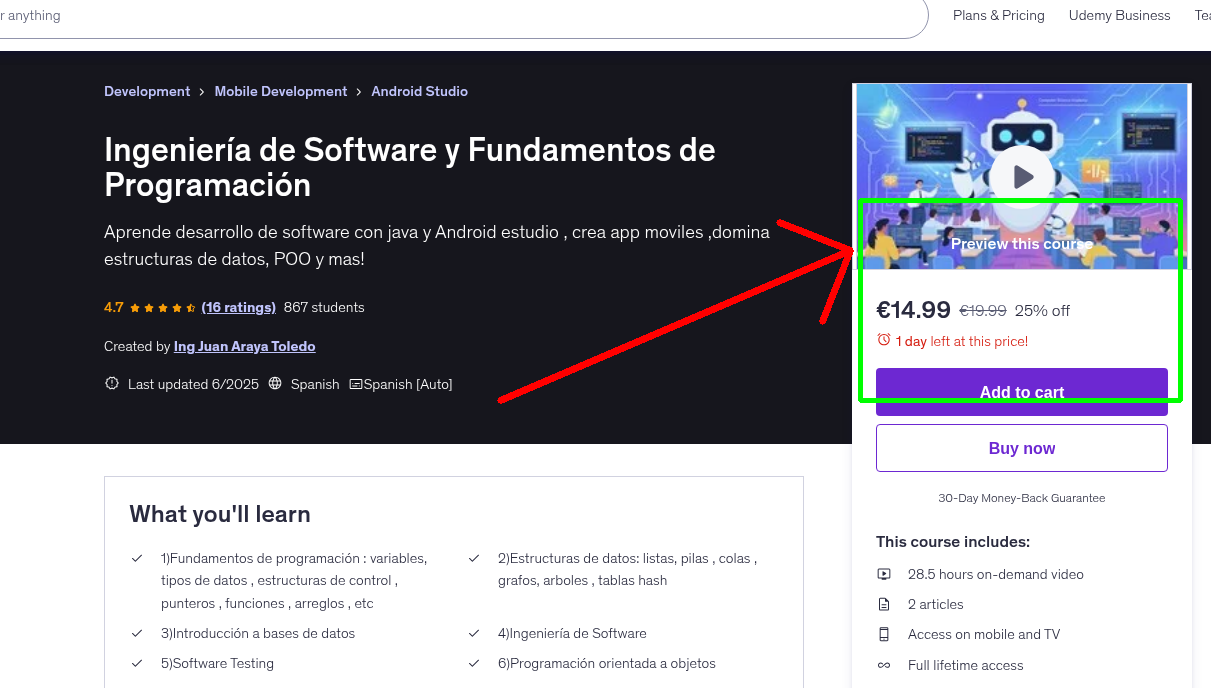The width and height of the screenshot is (1211, 688).
Task: Navigate to the Development breadcrumb
Action: point(147,91)
